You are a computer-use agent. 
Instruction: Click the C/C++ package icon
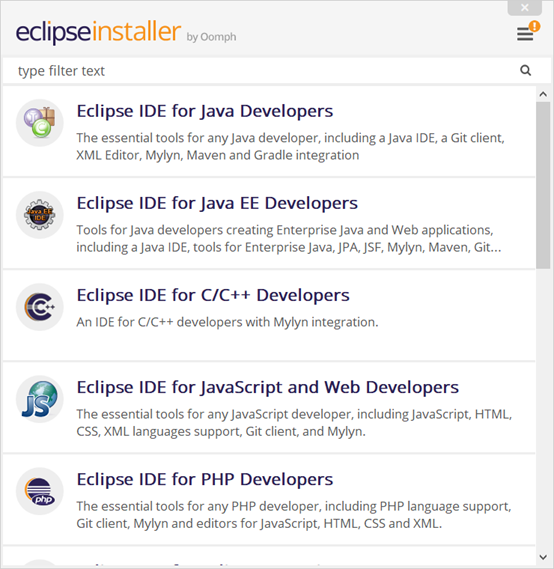pos(40,307)
